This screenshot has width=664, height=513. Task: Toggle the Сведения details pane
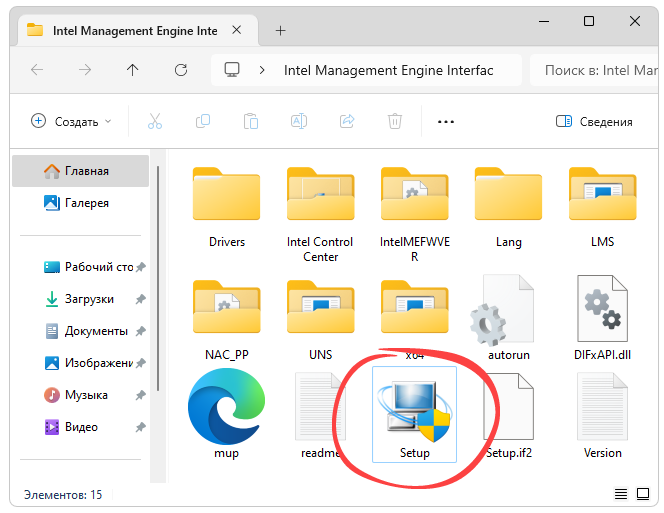click(594, 122)
